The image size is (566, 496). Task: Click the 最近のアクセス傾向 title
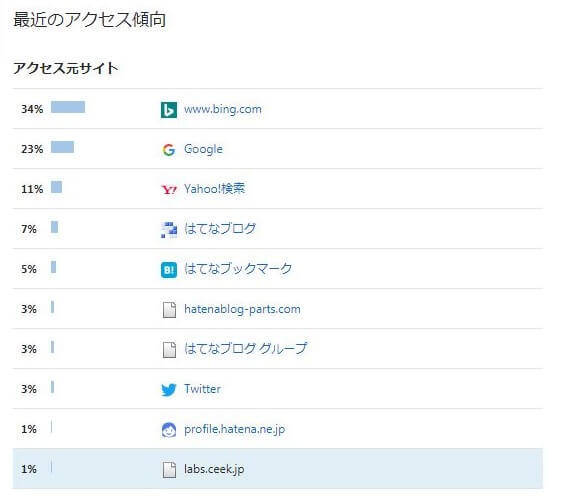(x=90, y=19)
